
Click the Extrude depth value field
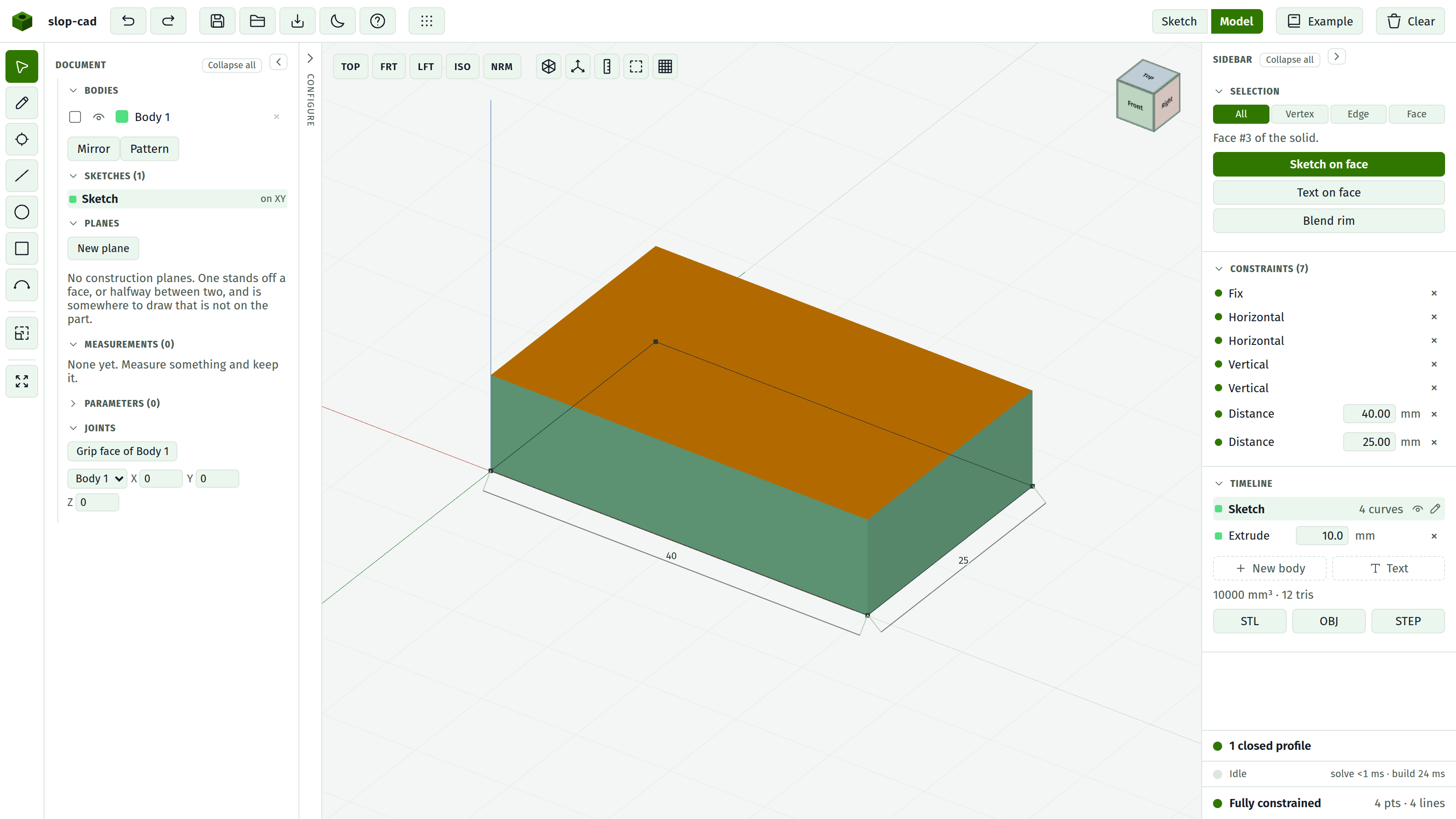tap(1322, 536)
